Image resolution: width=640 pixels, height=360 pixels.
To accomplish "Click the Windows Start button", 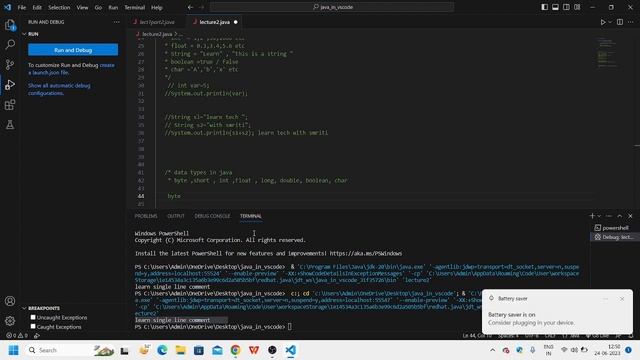I will click(x=13, y=350).
